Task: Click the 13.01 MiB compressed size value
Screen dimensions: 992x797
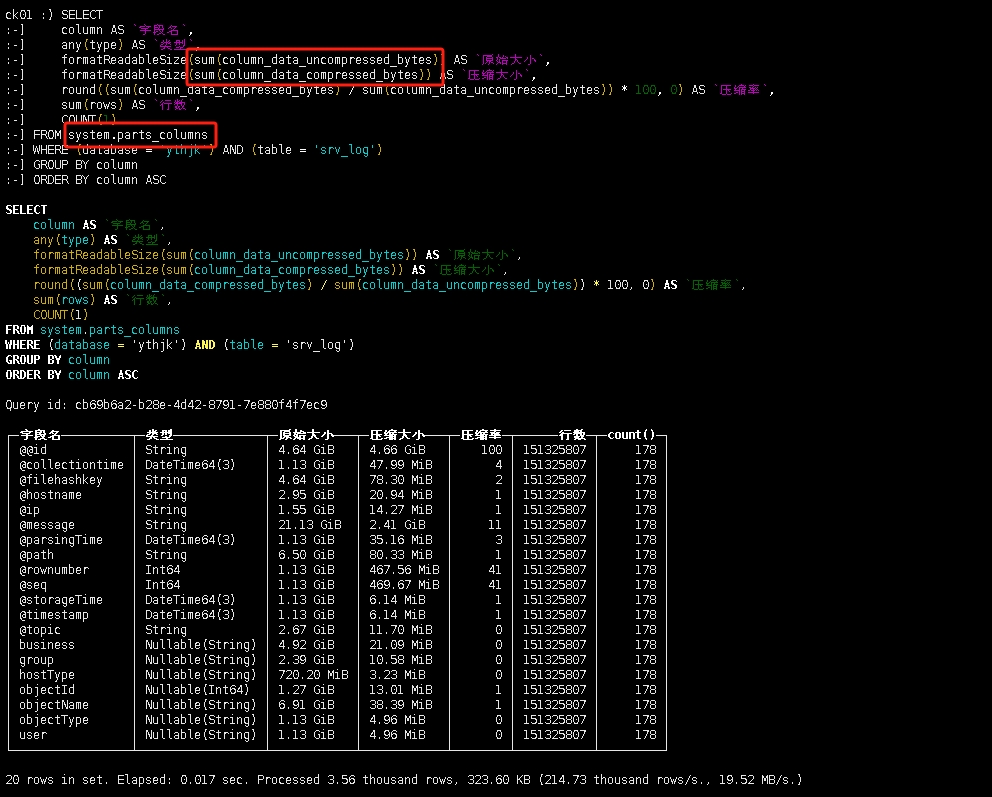Action: pos(401,690)
